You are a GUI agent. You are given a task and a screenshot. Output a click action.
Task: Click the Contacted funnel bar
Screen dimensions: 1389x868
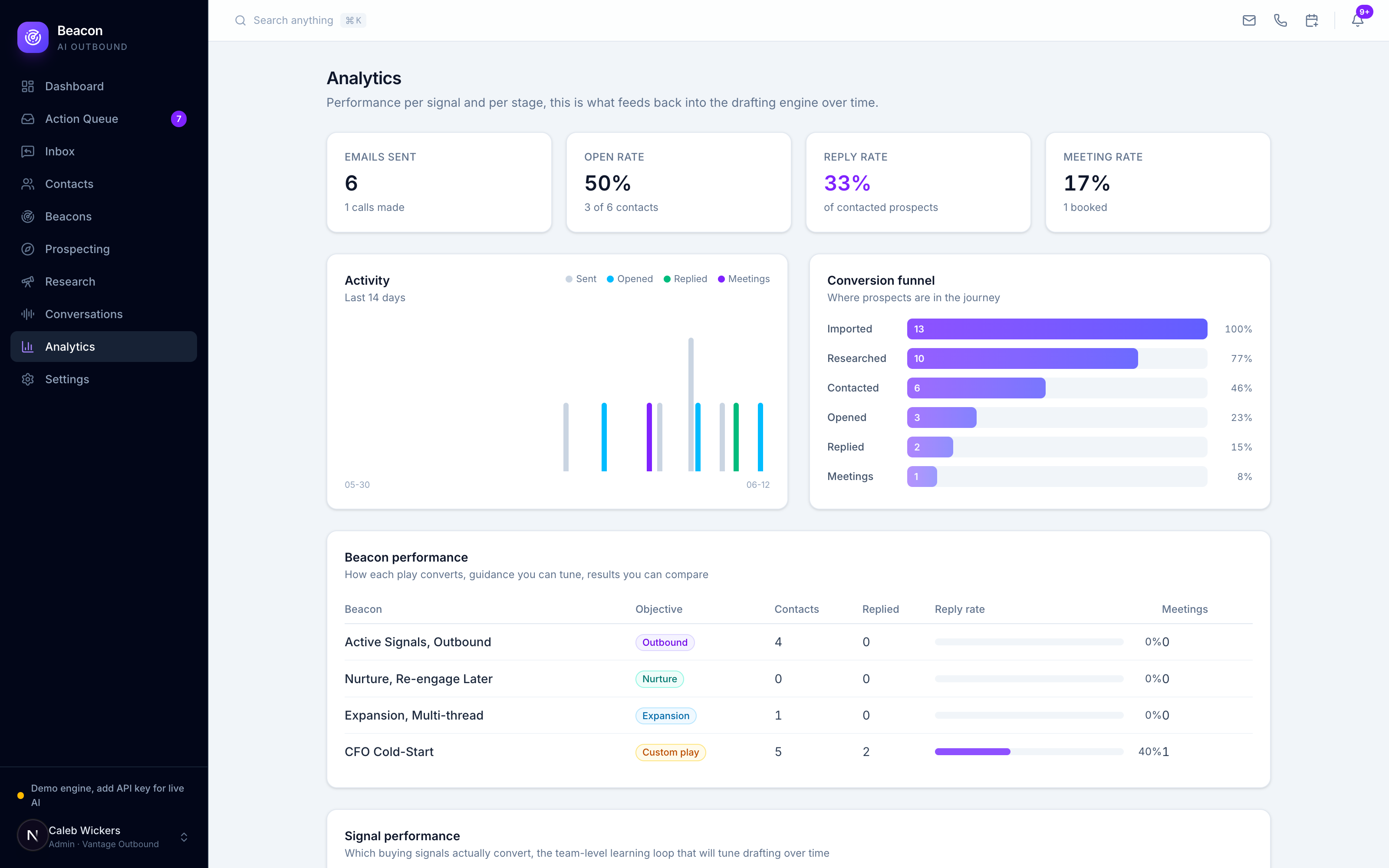pyautogui.click(x=976, y=388)
